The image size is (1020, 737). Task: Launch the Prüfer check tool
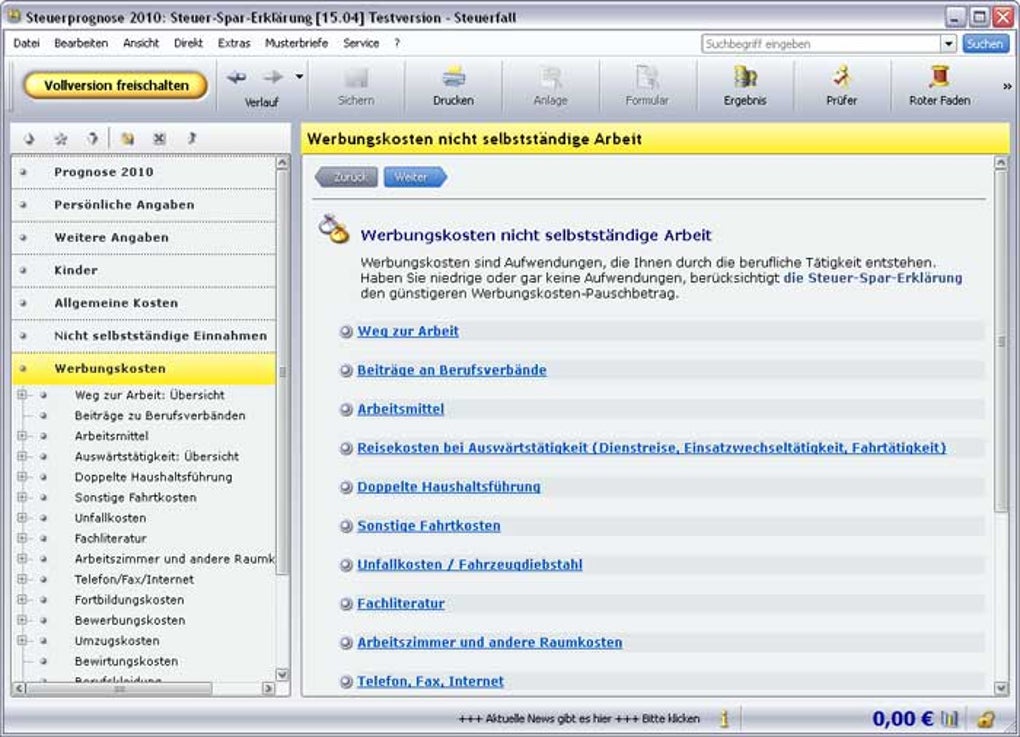(841, 78)
